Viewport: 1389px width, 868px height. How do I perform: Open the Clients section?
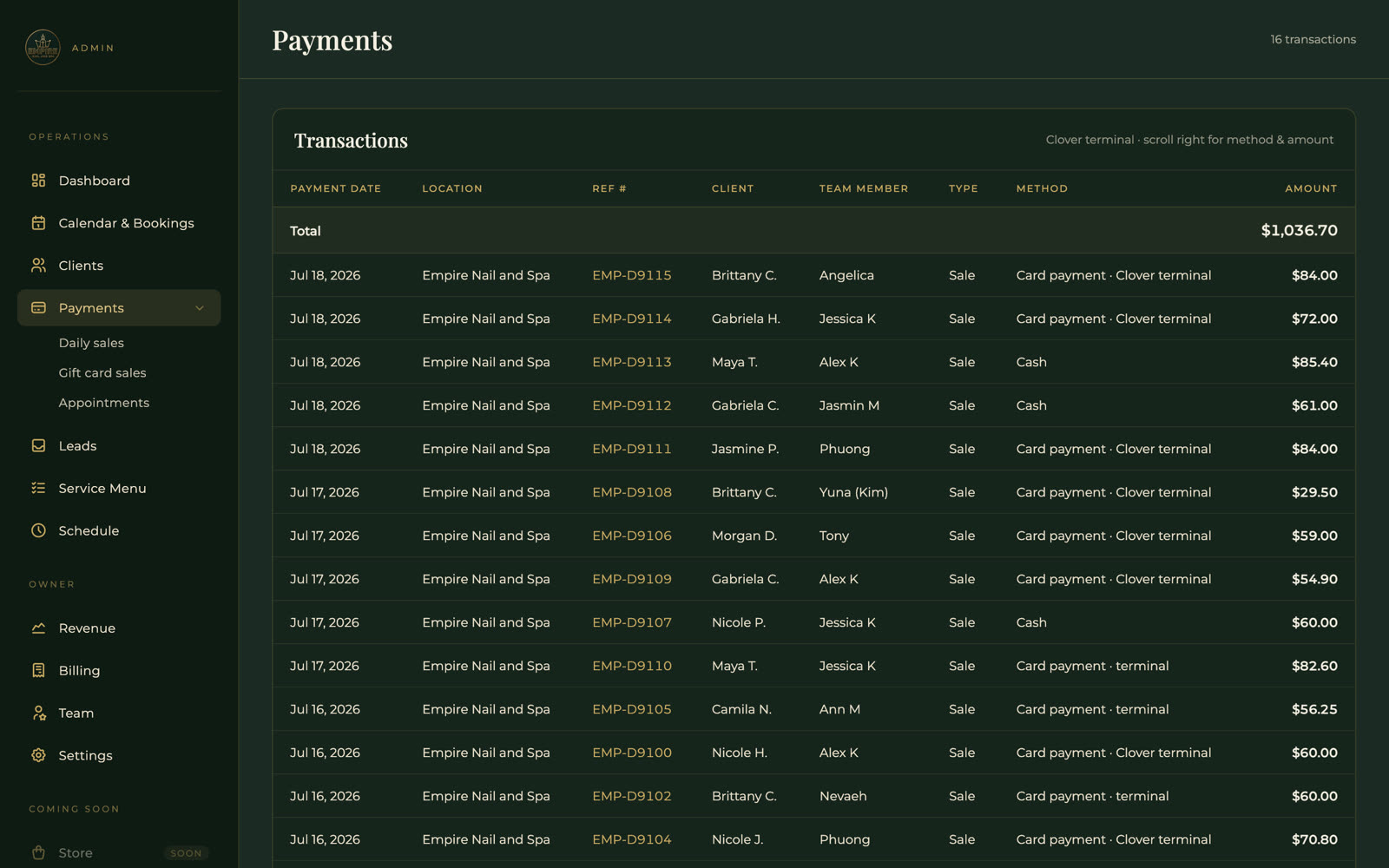(x=119, y=266)
